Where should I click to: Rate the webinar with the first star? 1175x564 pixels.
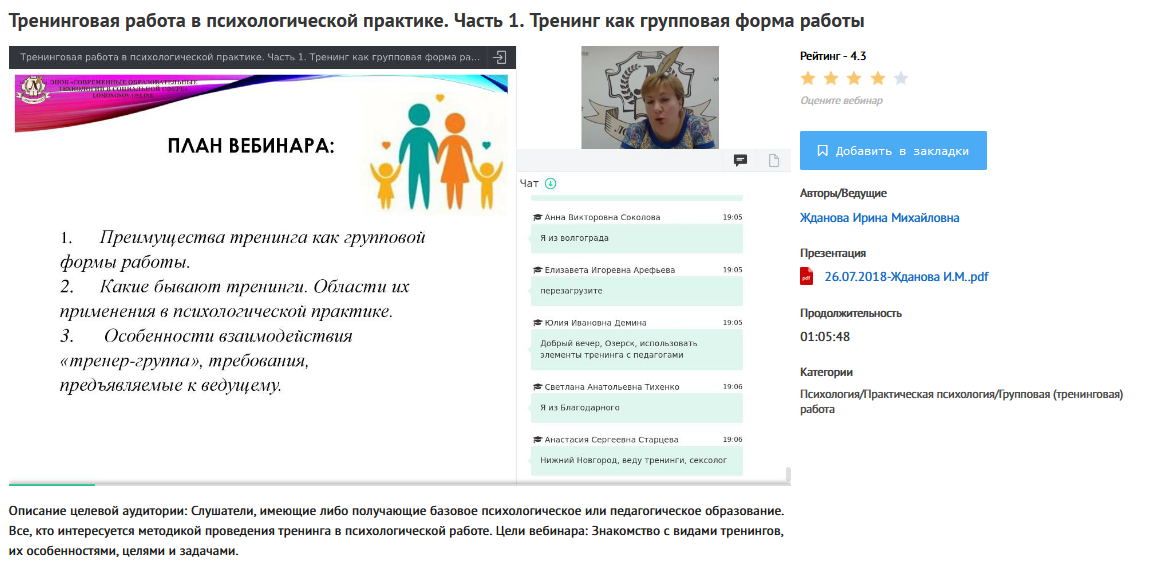click(x=808, y=78)
